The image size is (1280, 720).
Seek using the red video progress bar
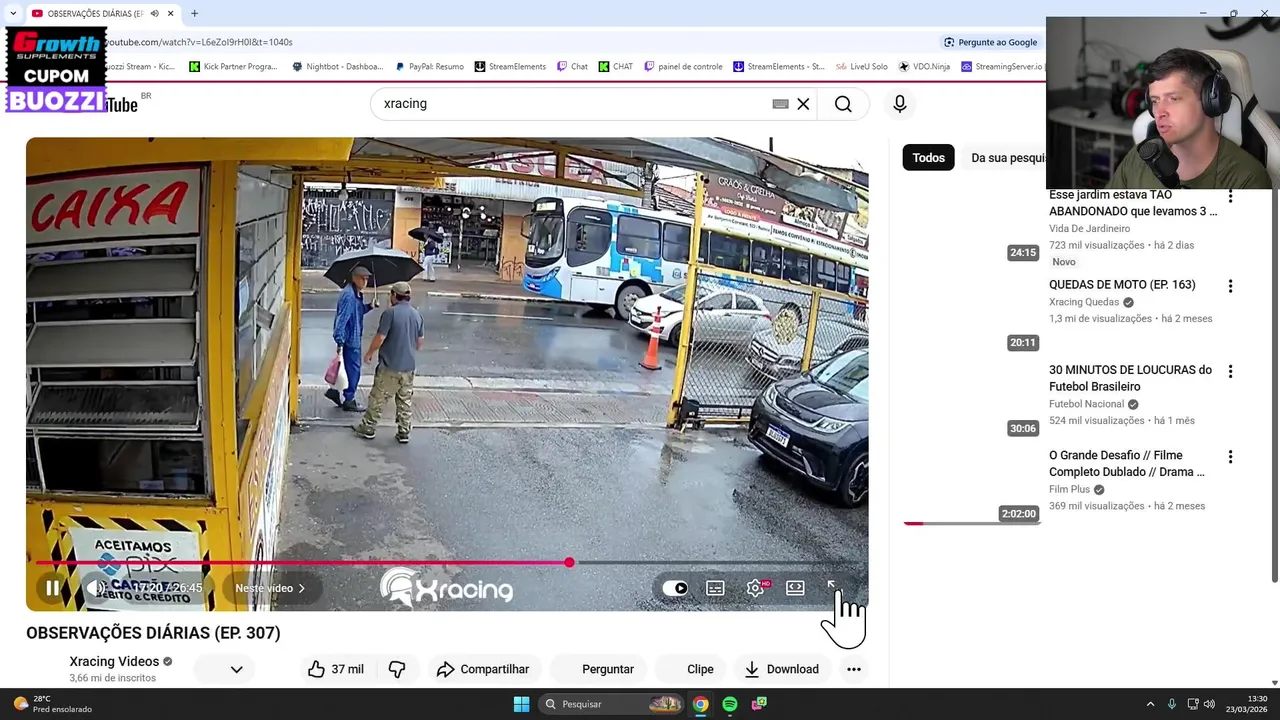(447, 563)
